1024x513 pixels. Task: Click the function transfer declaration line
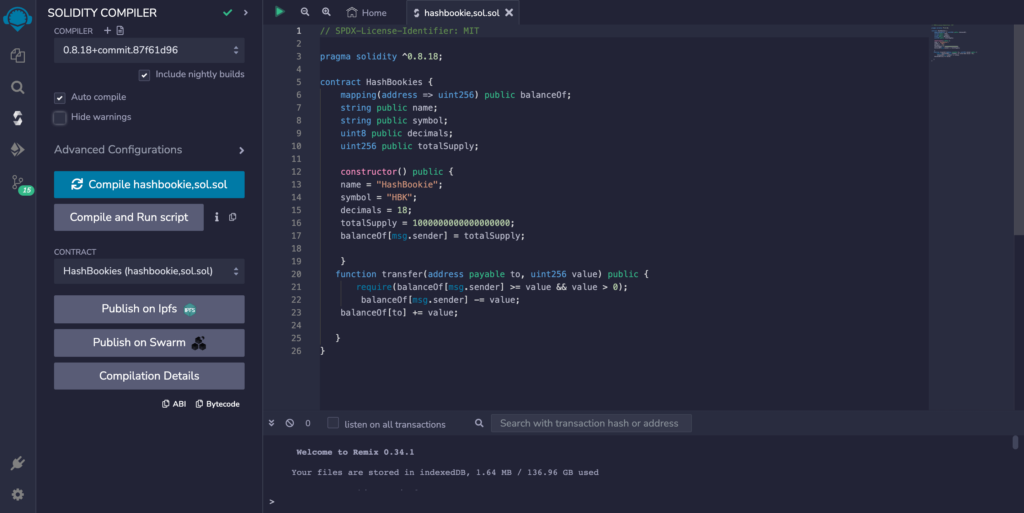click(x=492, y=274)
